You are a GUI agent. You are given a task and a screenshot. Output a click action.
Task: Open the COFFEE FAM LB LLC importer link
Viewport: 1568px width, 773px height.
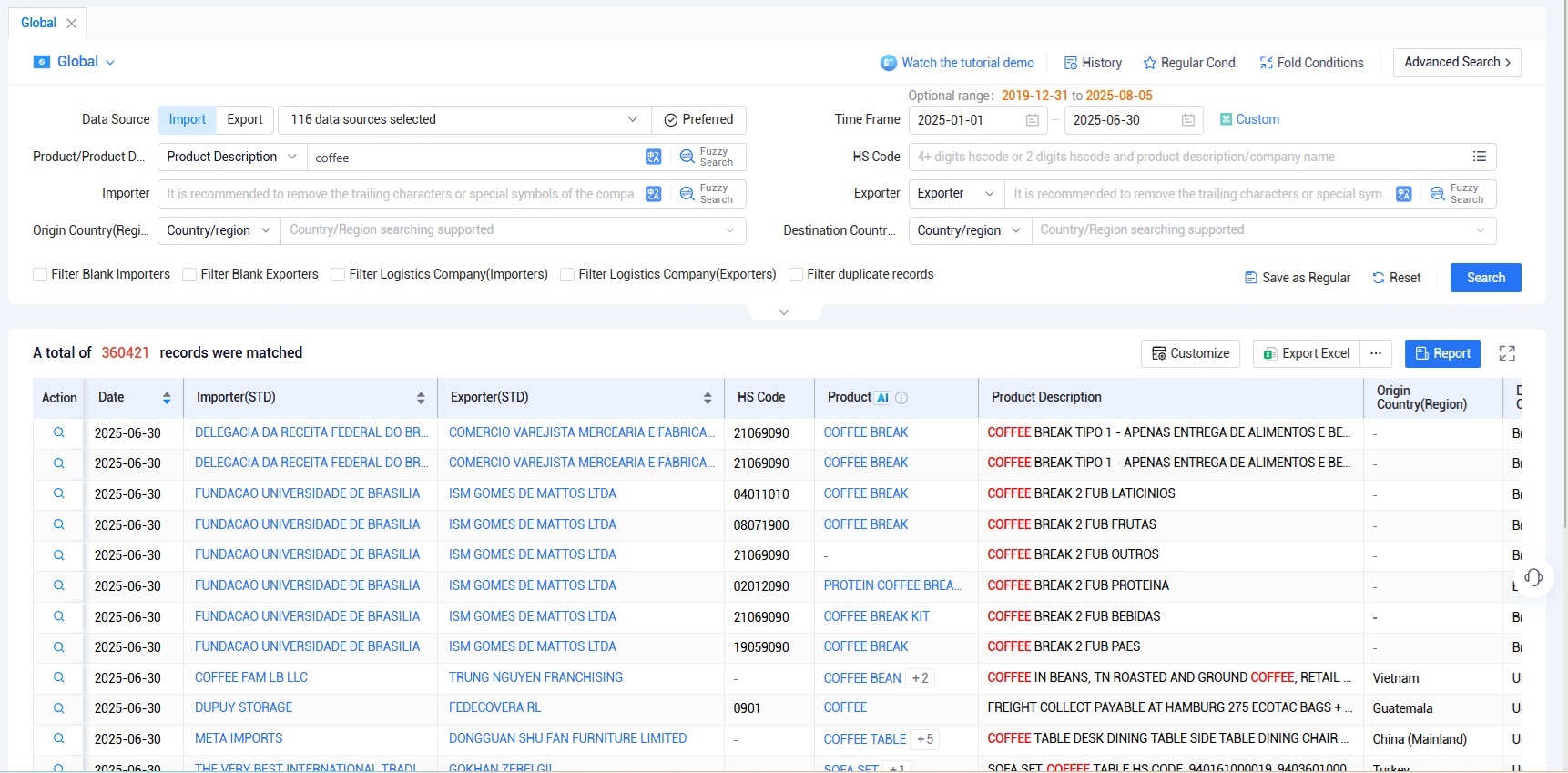tap(251, 677)
